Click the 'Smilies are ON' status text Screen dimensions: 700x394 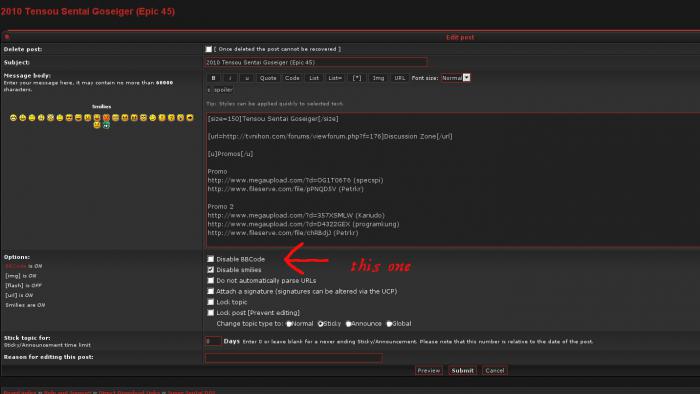click(25, 305)
